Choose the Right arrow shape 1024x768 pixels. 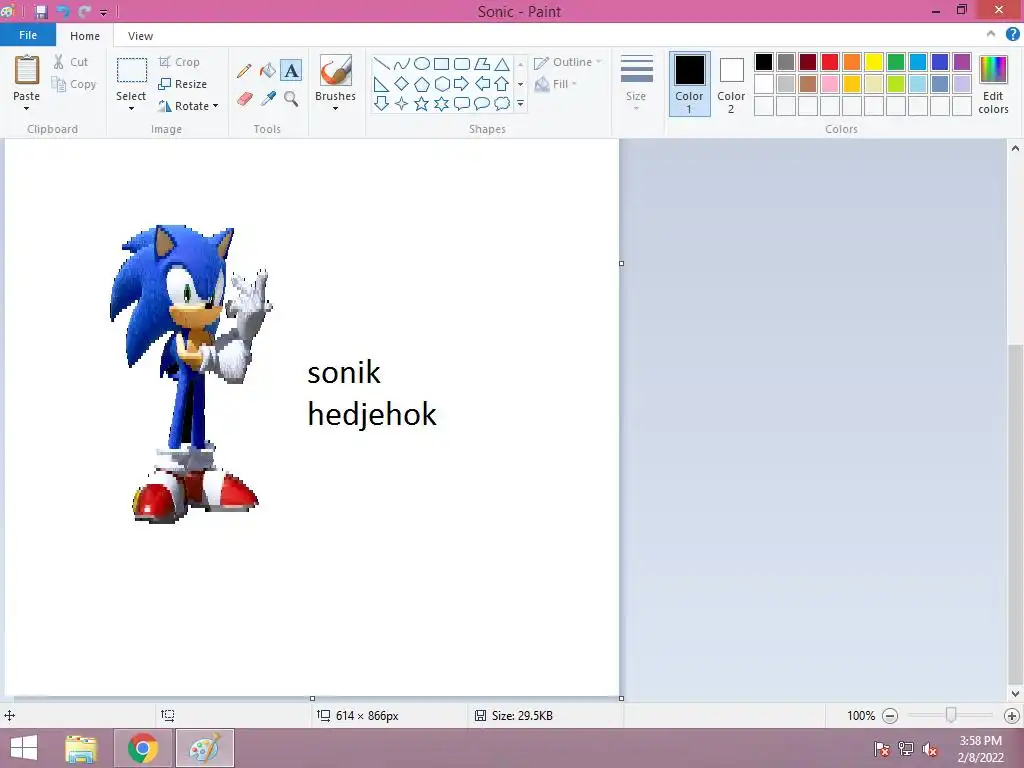462,84
